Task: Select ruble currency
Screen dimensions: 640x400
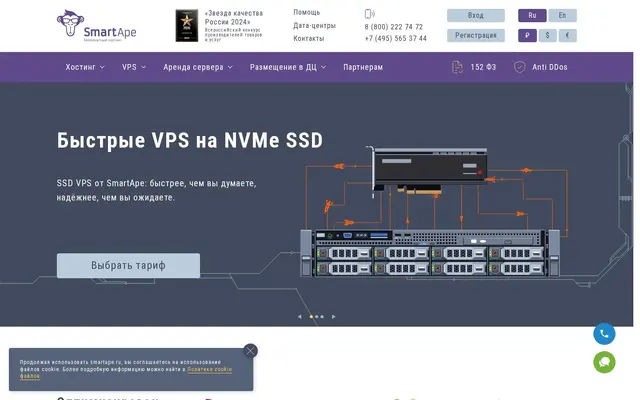Action: 527,36
